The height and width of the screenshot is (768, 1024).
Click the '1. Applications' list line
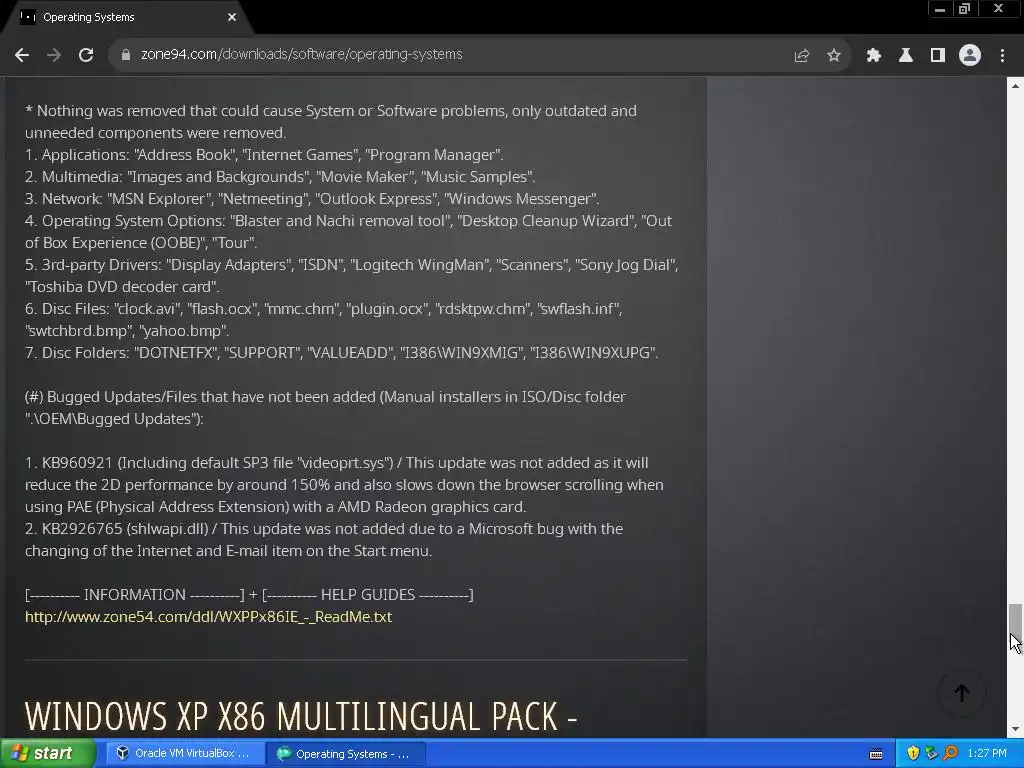pos(264,155)
